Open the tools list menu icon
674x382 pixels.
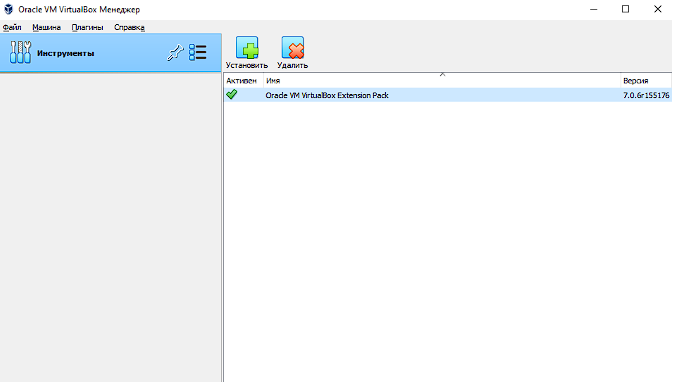[198, 52]
